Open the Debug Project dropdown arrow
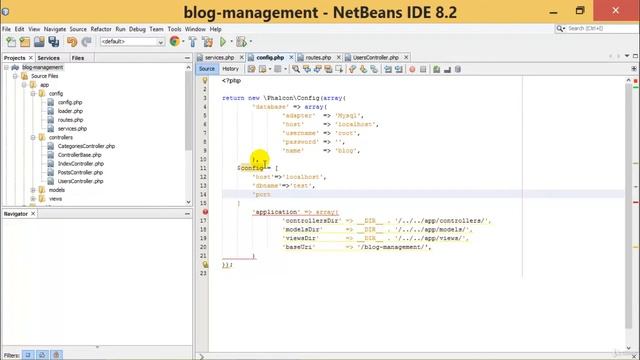The height and width of the screenshot is (360, 640). [250, 42]
